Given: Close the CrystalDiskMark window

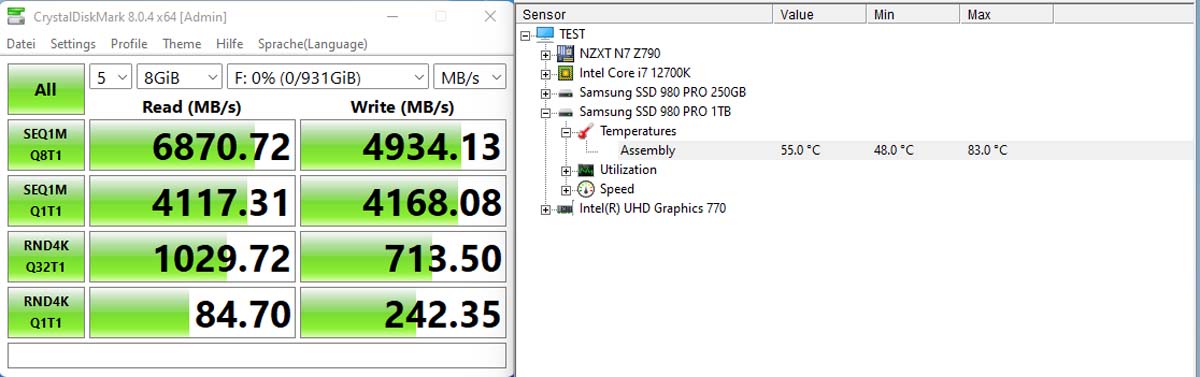Looking at the screenshot, I should (489, 16).
